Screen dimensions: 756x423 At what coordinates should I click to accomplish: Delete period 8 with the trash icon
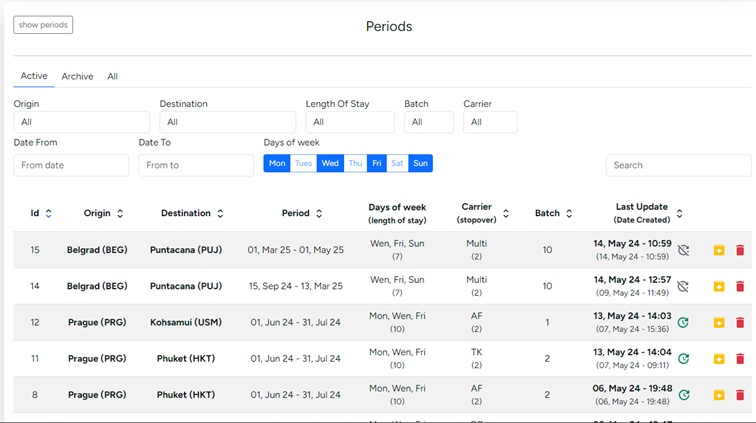[x=740, y=394]
